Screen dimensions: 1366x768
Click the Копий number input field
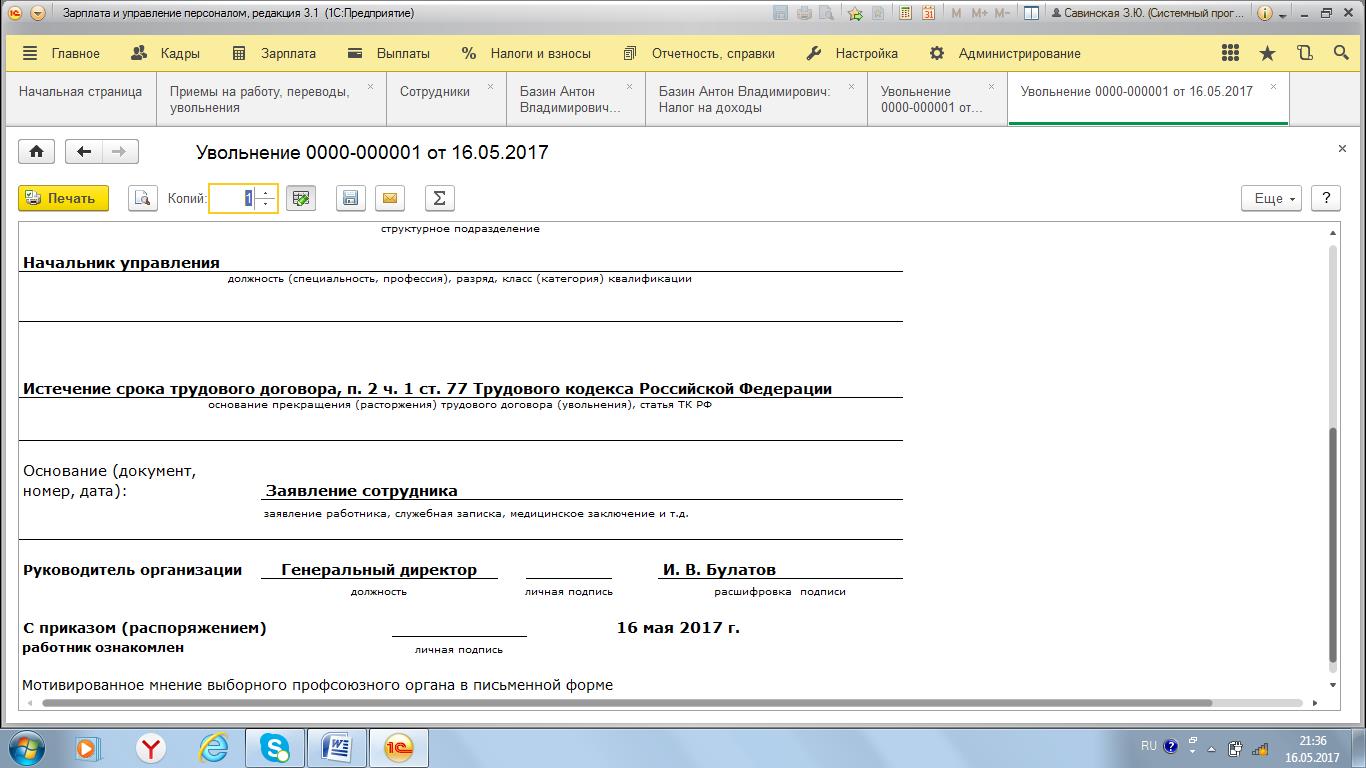(x=232, y=198)
